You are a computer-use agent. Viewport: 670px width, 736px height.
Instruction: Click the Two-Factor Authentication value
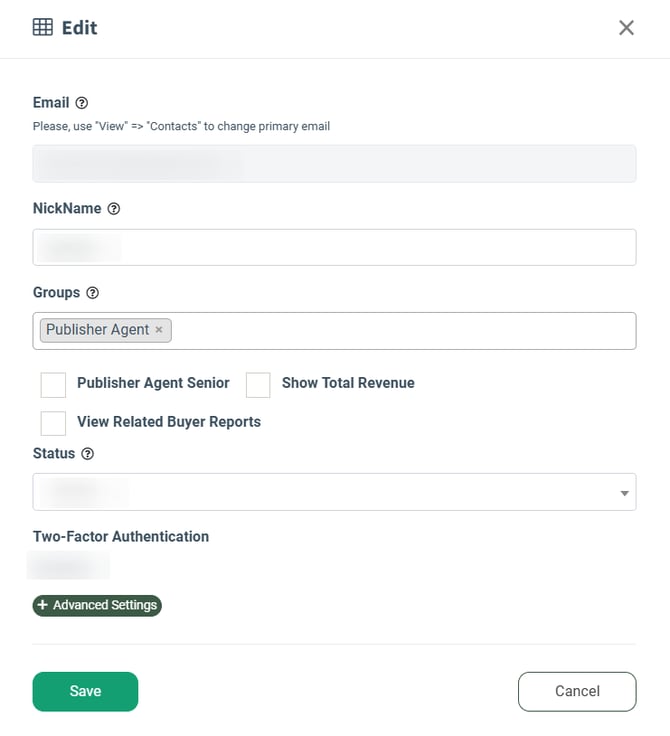[69, 566]
